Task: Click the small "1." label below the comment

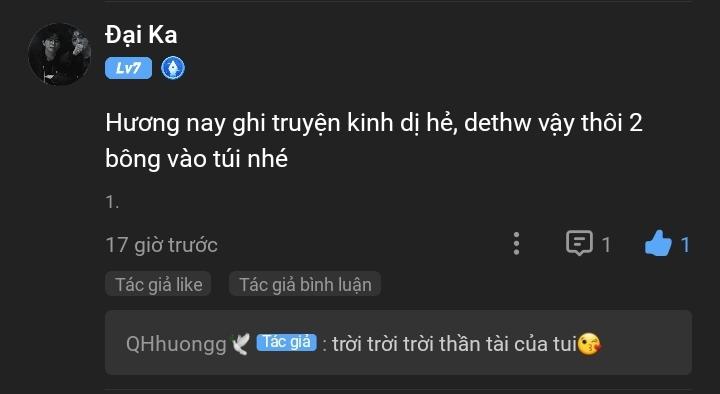Action: pyautogui.click(x=112, y=202)
